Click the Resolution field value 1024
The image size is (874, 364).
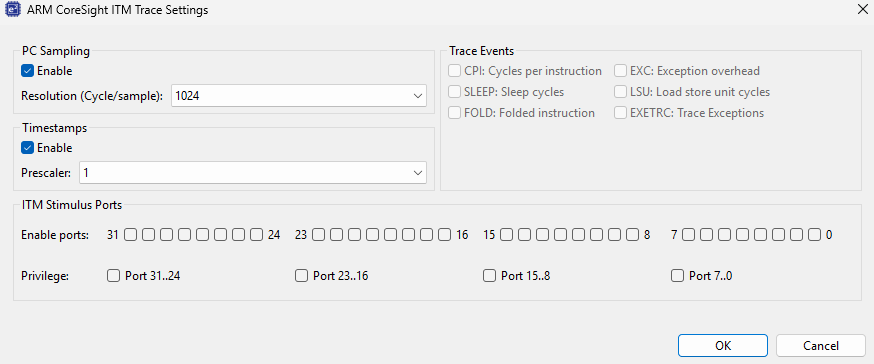(187, 96)
